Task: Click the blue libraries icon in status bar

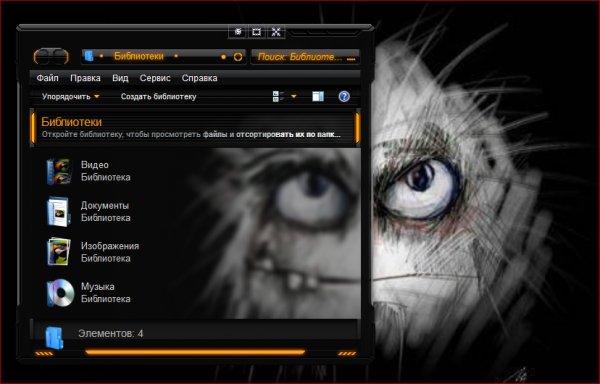Action: 54,337
